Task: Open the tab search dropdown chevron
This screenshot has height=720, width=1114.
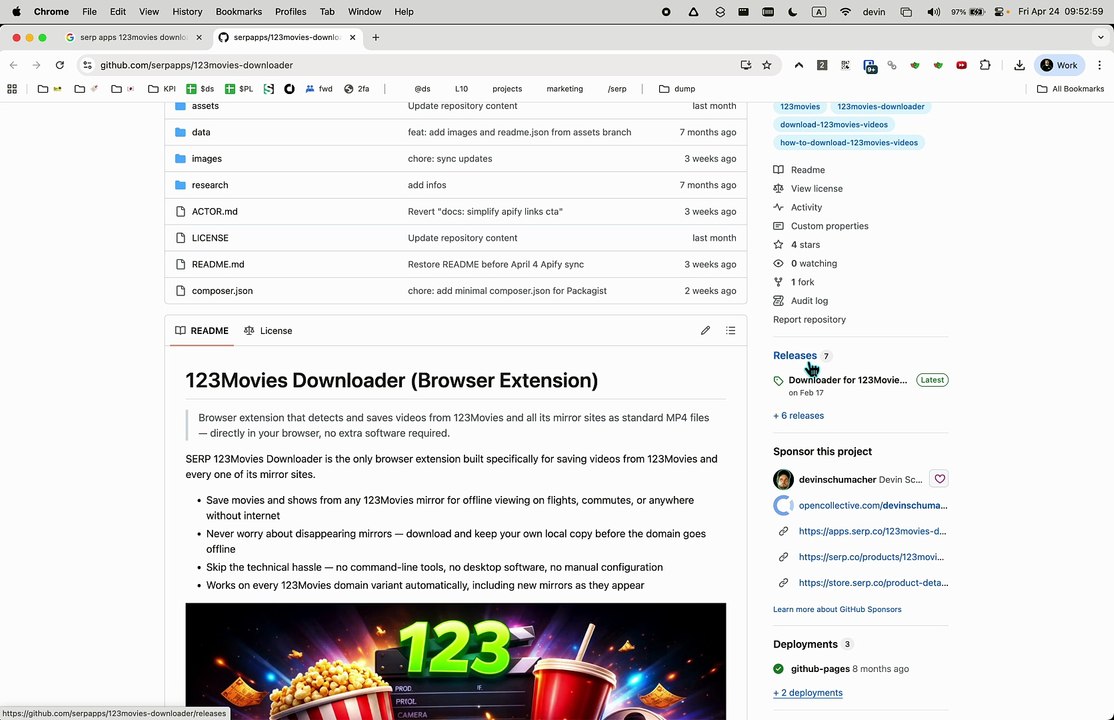Action: [1101, 37]
